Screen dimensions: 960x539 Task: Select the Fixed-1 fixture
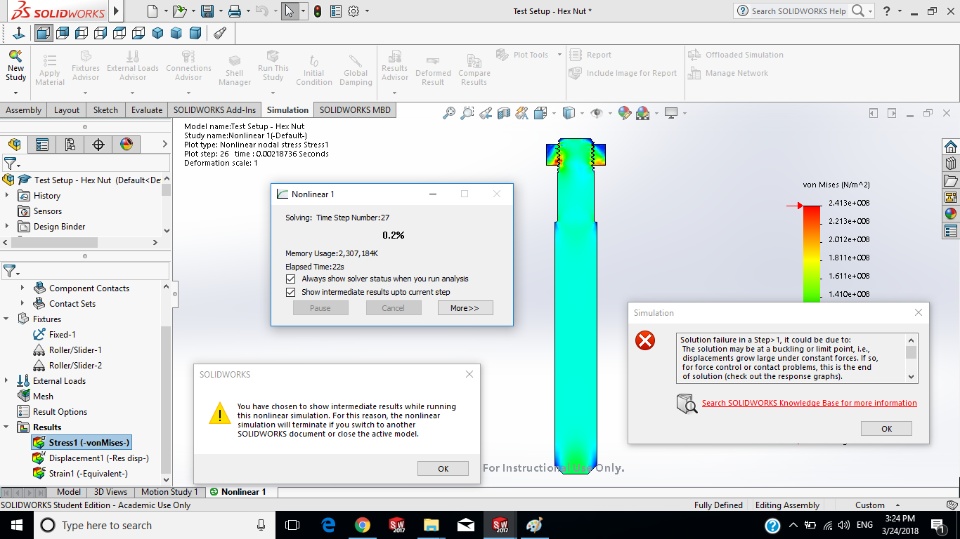54,334
